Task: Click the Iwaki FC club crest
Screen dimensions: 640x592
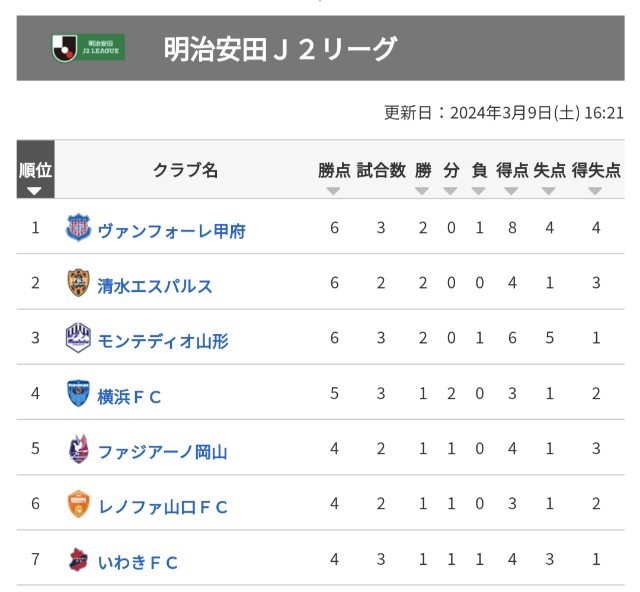Action: tap(78, 559)
